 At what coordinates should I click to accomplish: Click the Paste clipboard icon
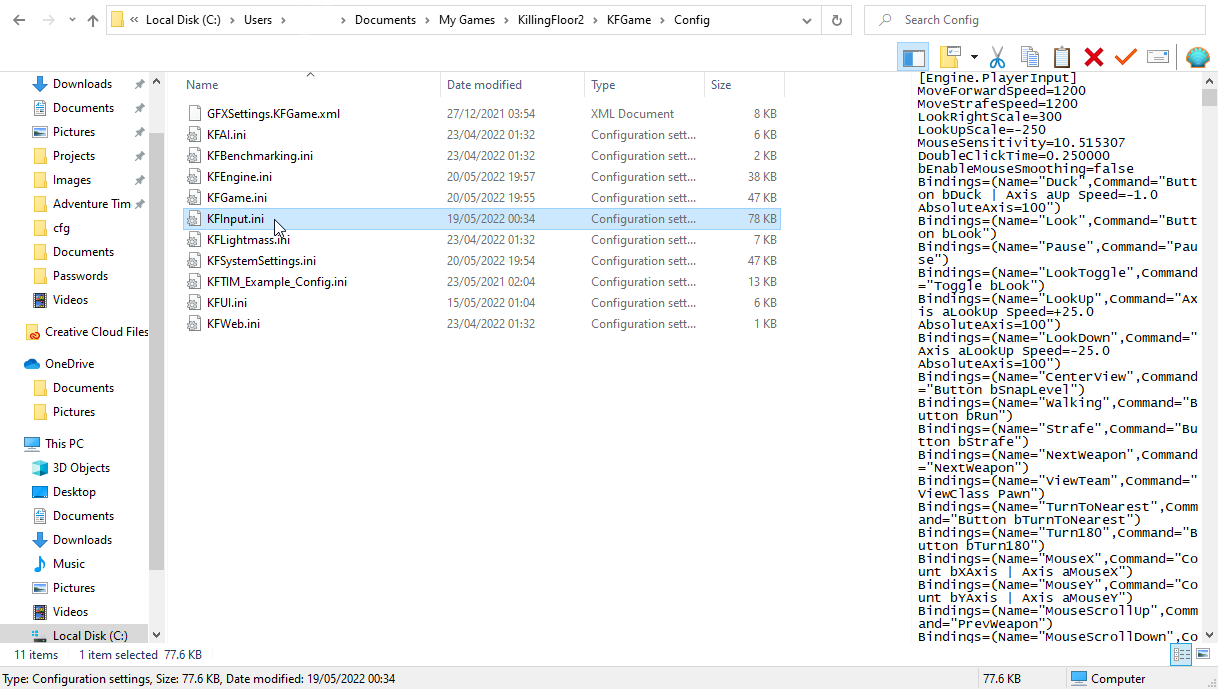[1062, 57]
